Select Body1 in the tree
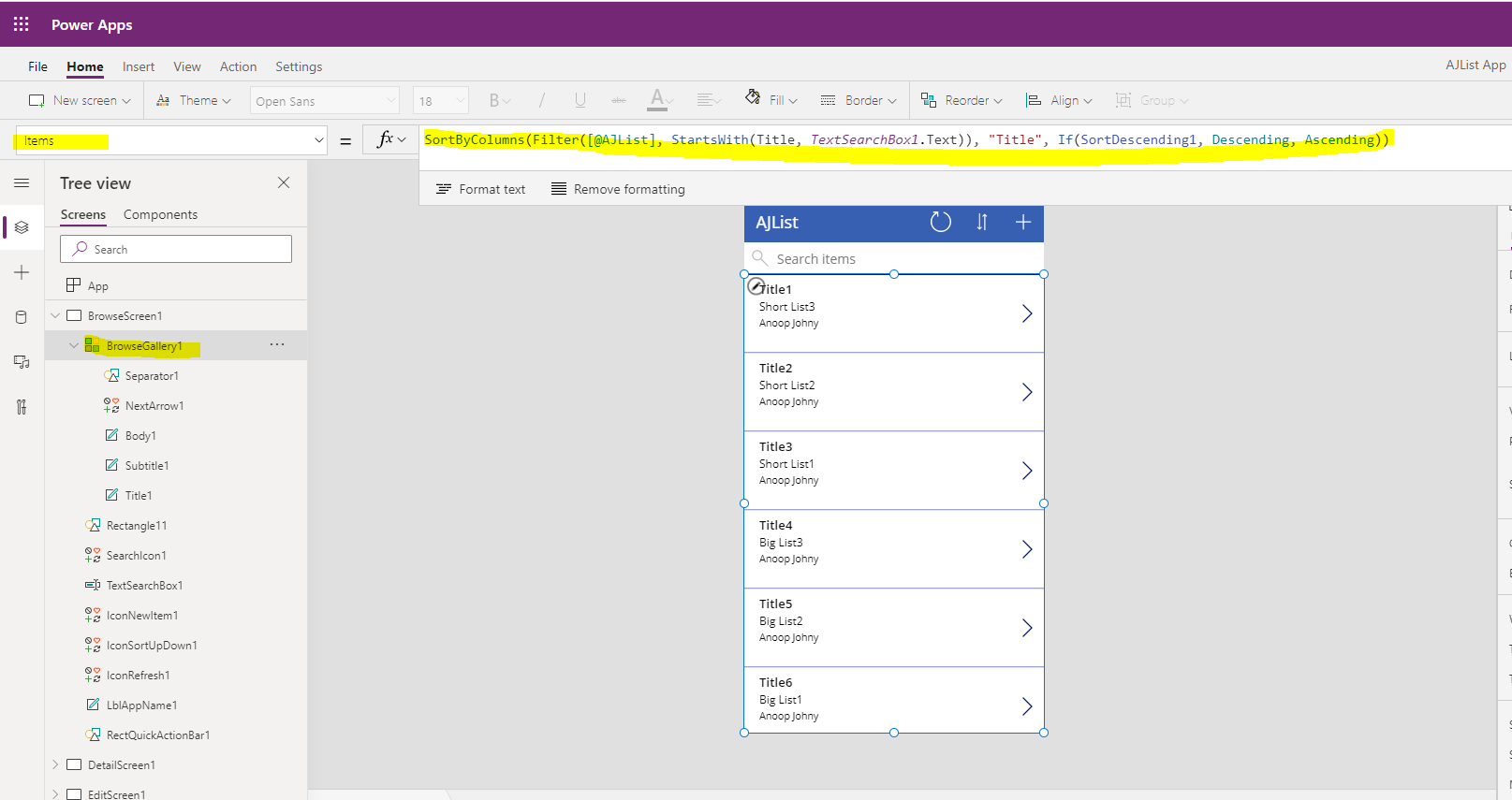Screen dimensions: 1512x800 coord(140,436)
